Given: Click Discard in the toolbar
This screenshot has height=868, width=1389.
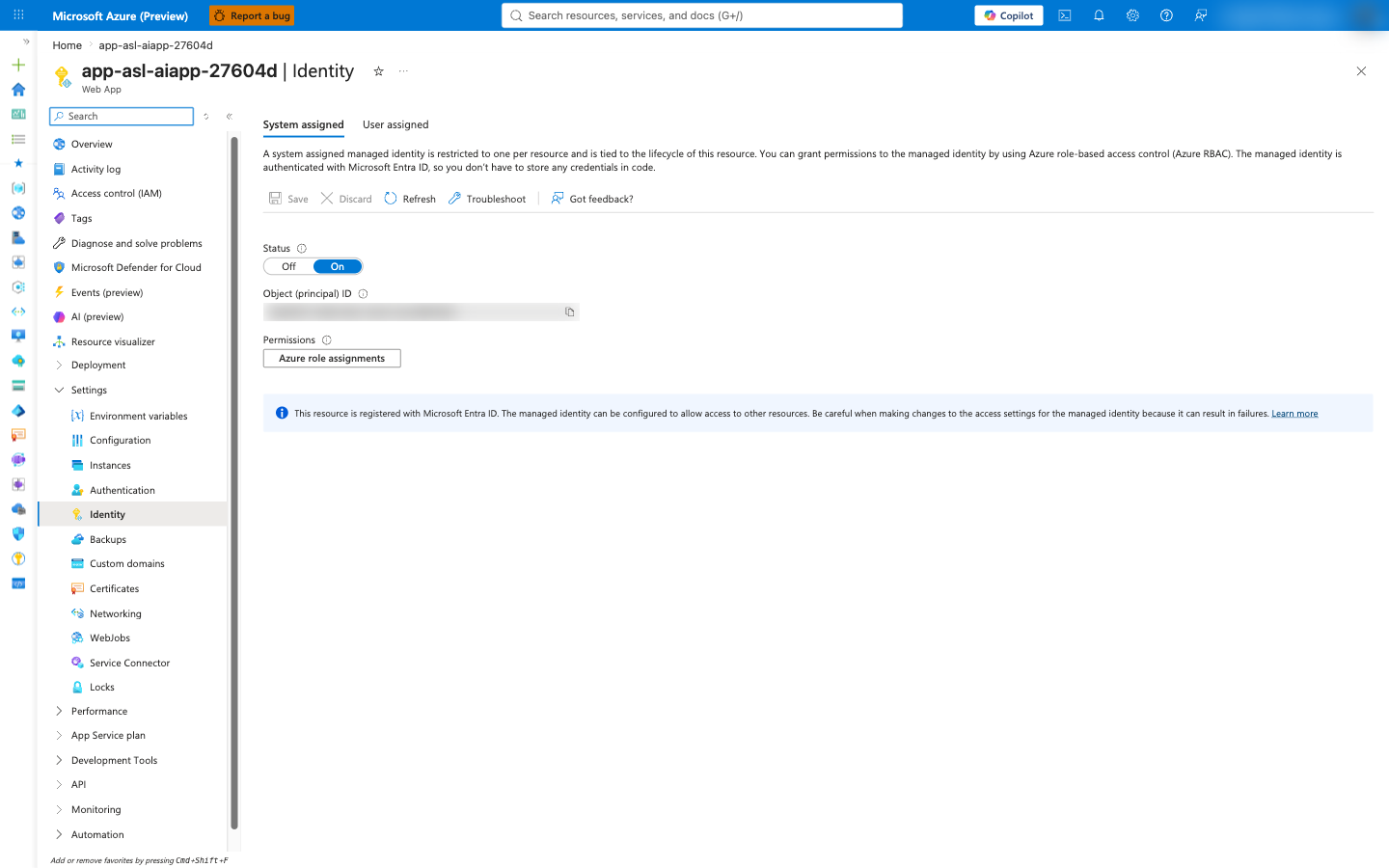Looking at the screenshot, I should coord(346,199).
